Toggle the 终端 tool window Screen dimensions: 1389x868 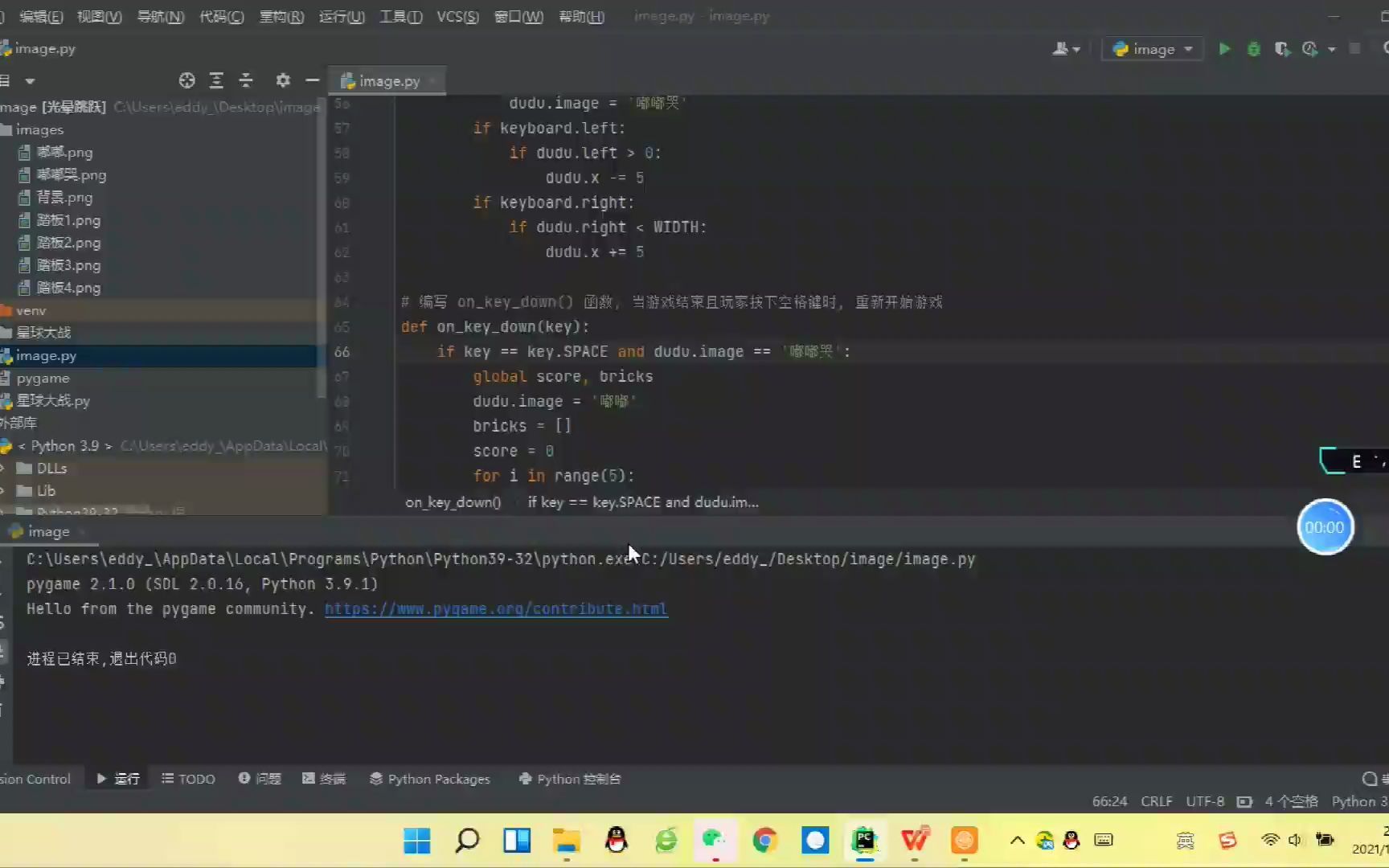[x=324, y=779]
